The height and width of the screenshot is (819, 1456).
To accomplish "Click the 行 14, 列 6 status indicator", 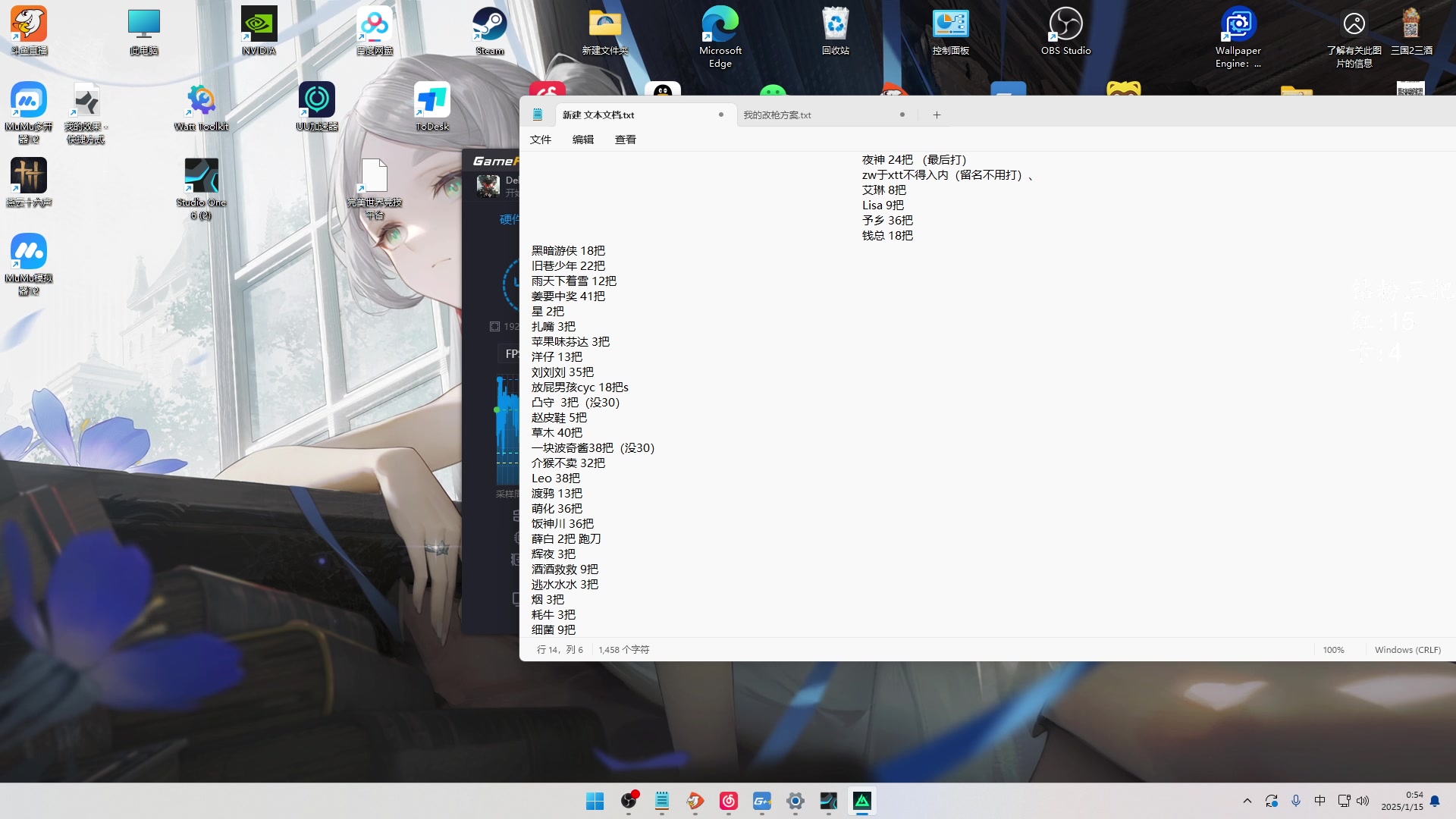I will (560, 650).
